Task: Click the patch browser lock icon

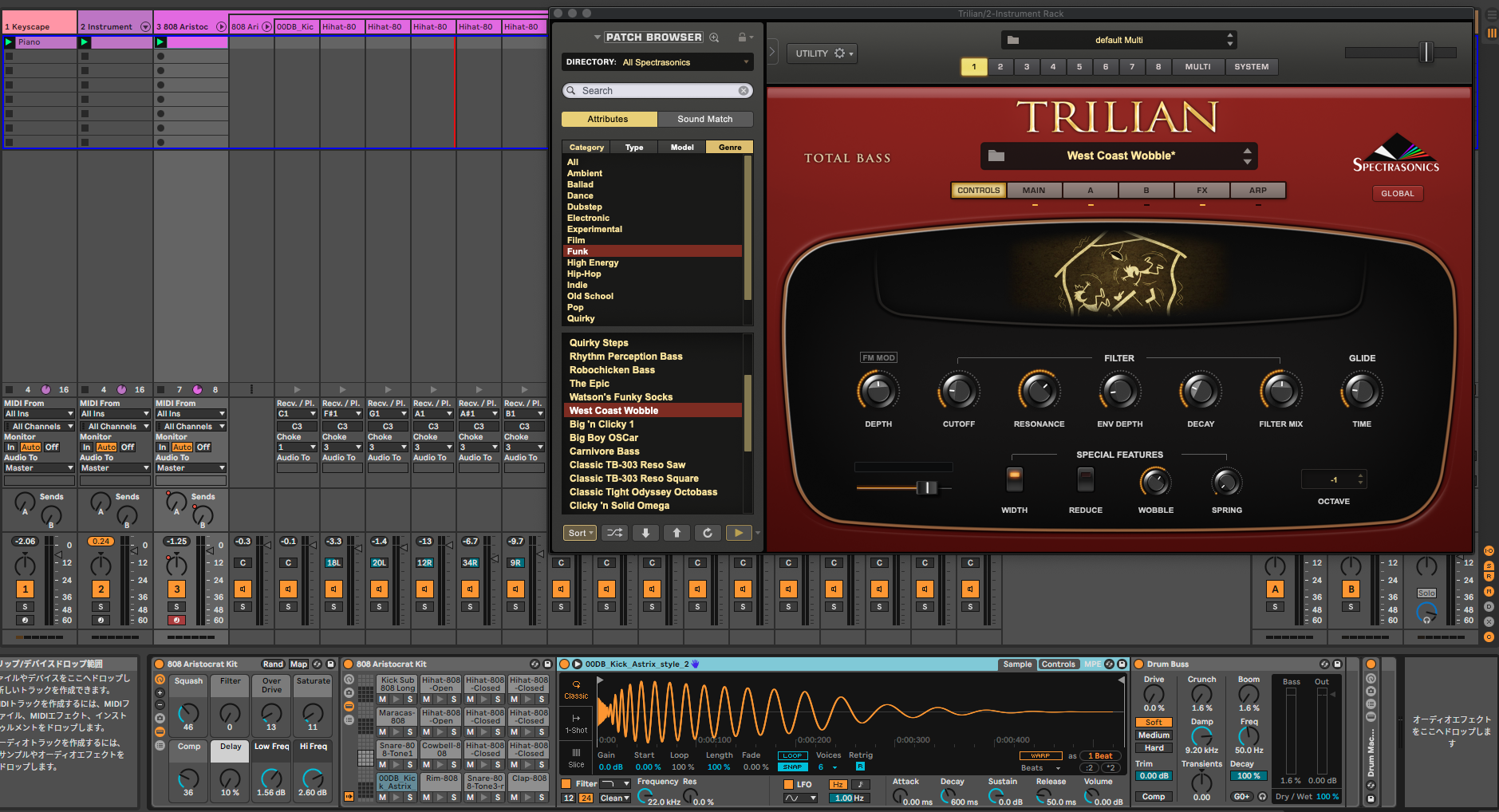Action: pos(742,37)
